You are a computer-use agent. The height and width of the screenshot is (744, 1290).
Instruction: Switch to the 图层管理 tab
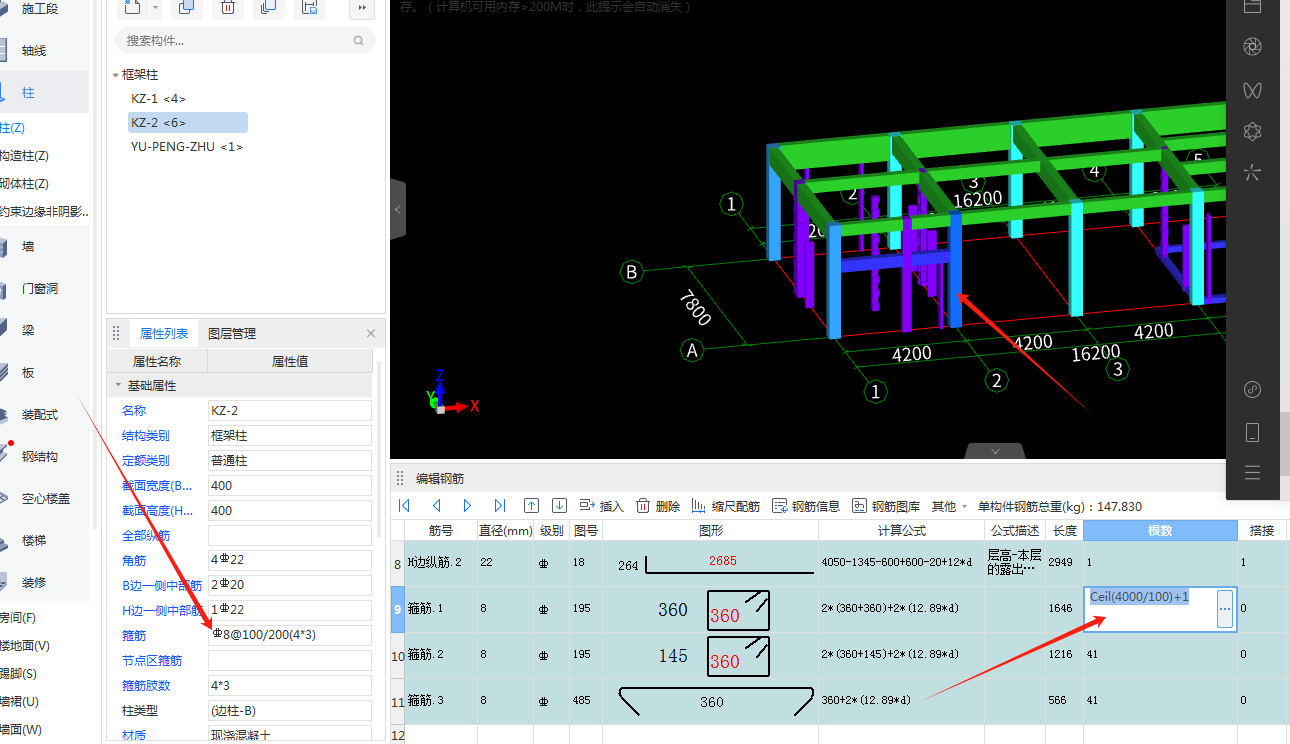point(232,334)
